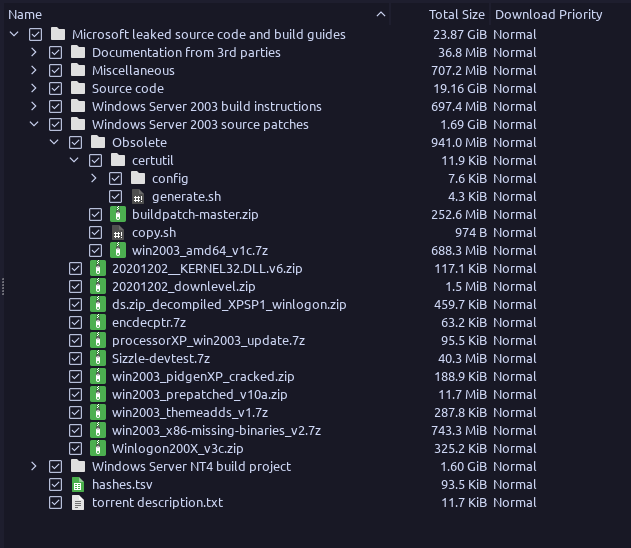Image resolution: width=631 pixels, height=548 pixels.
Task: Click the win2003_pidgenXP_cracked.zip archive icon
Action: click(x=98, y=376)
